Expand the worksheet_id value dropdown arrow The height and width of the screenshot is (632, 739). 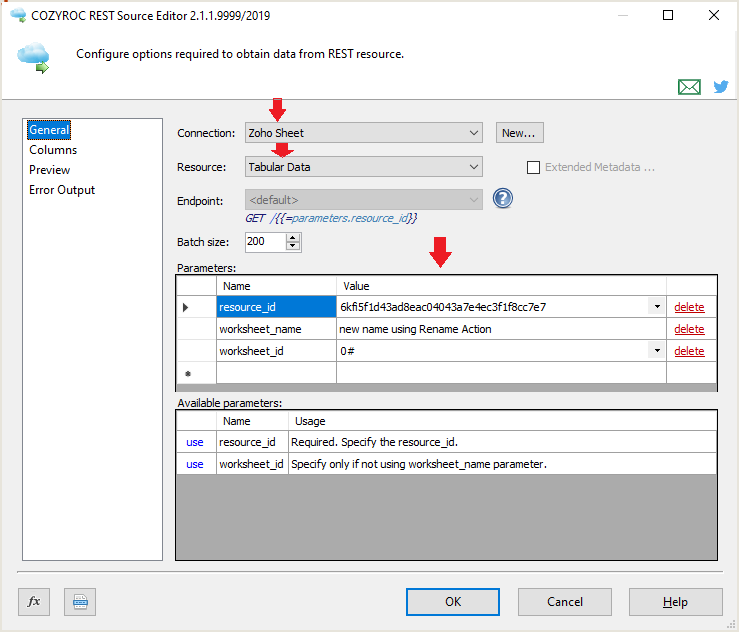click(657, 351)
